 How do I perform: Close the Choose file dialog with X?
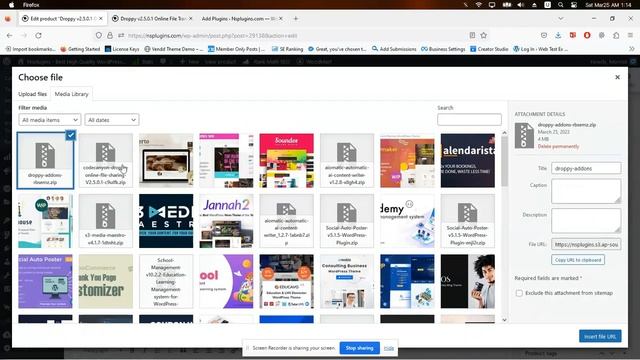click(618, 77)
